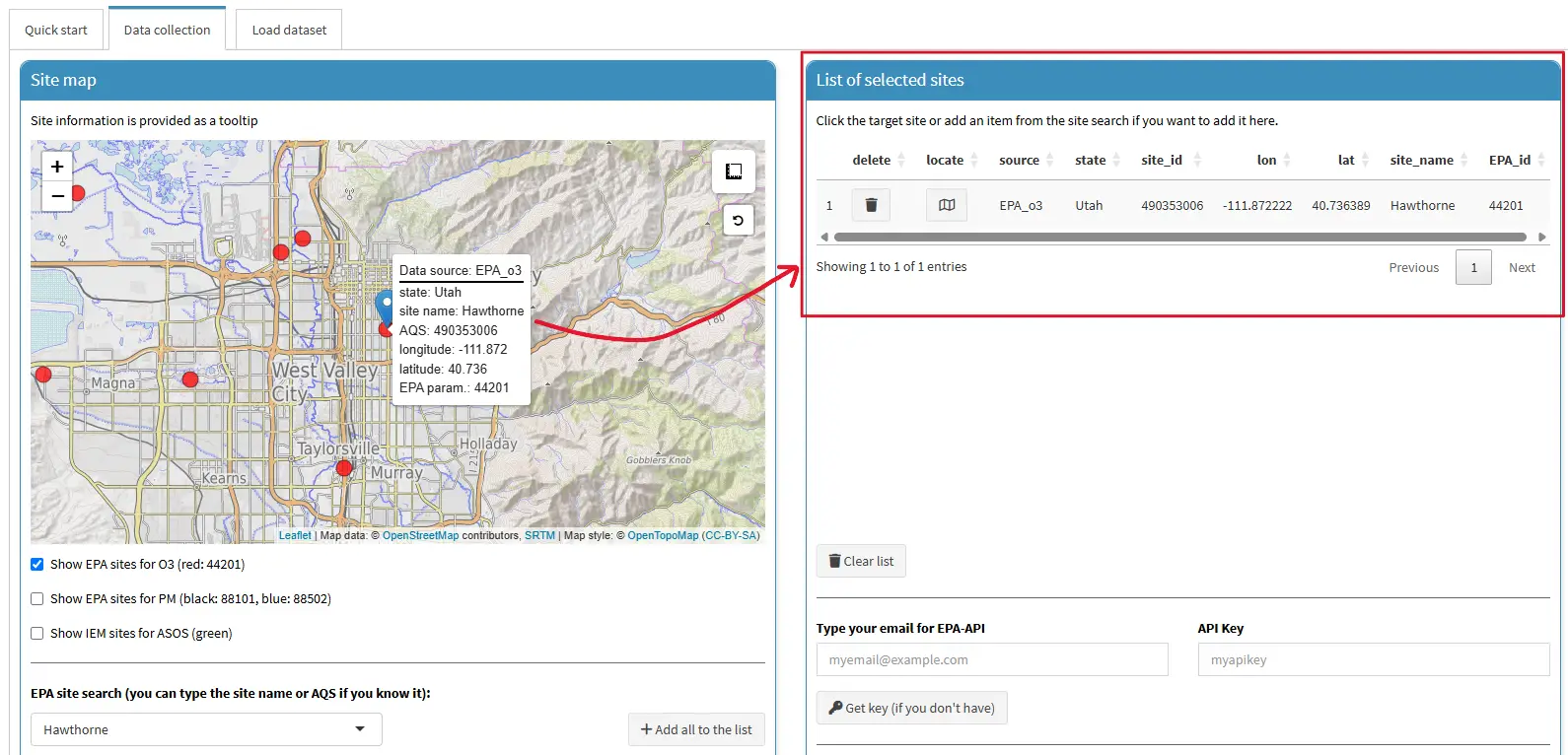Click the map area selection icon
Screen dimensions: 1568x755
click(734, 172)
